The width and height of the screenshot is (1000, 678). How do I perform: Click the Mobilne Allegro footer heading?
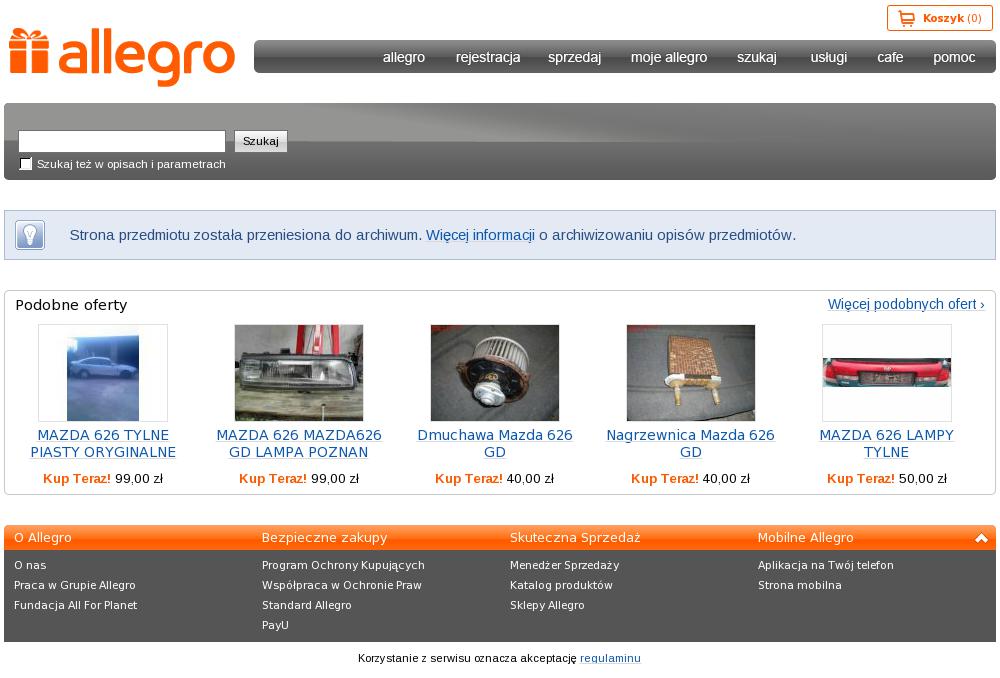pyautogui.click(x=805, y=538)
